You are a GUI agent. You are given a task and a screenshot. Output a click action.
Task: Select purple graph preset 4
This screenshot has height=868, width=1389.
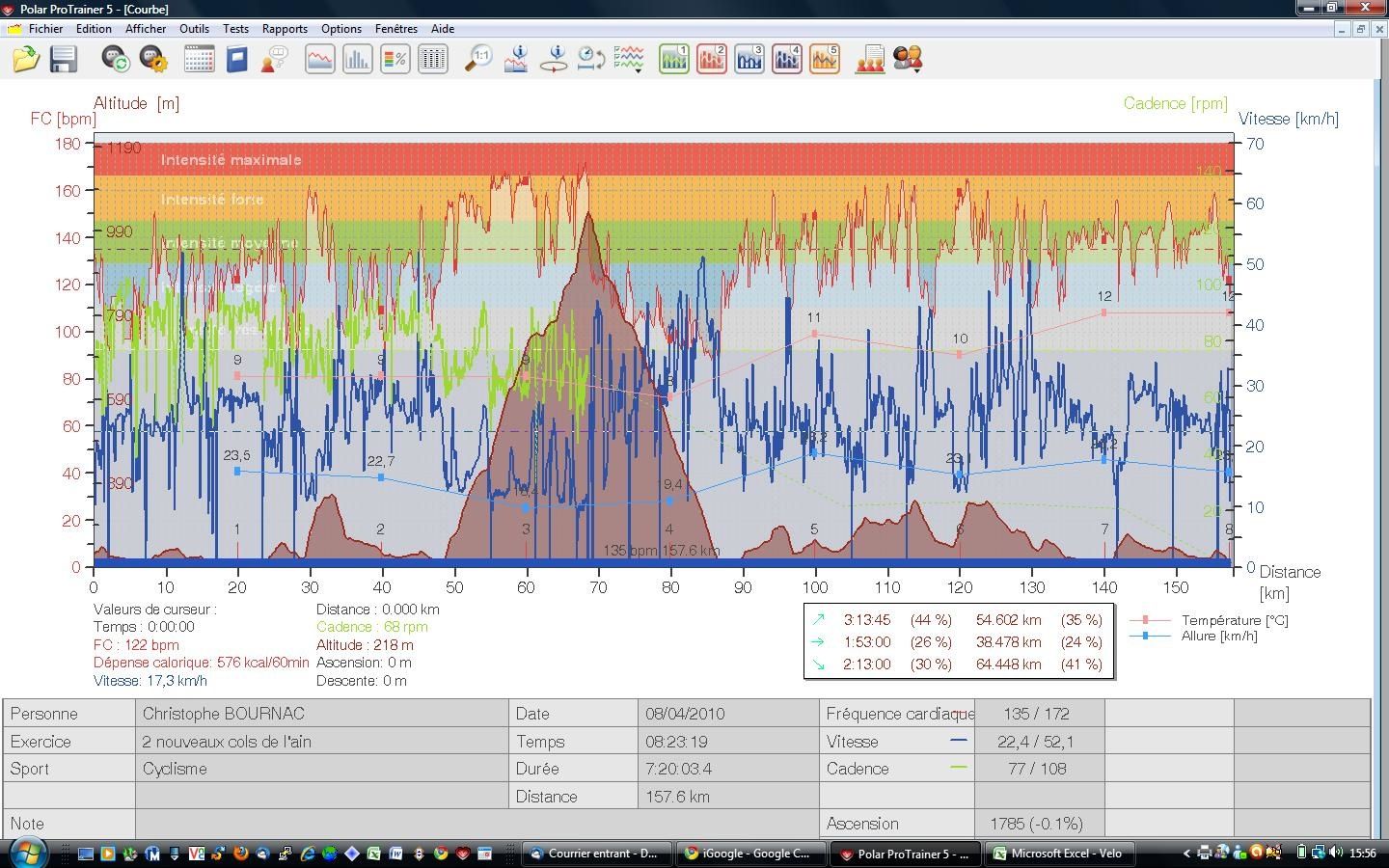tap(786, 60)
